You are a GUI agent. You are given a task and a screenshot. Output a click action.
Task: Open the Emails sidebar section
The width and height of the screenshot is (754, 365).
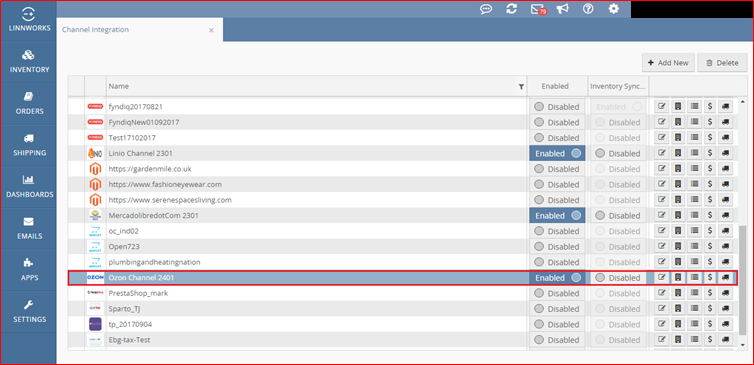(x=28, y=228)
